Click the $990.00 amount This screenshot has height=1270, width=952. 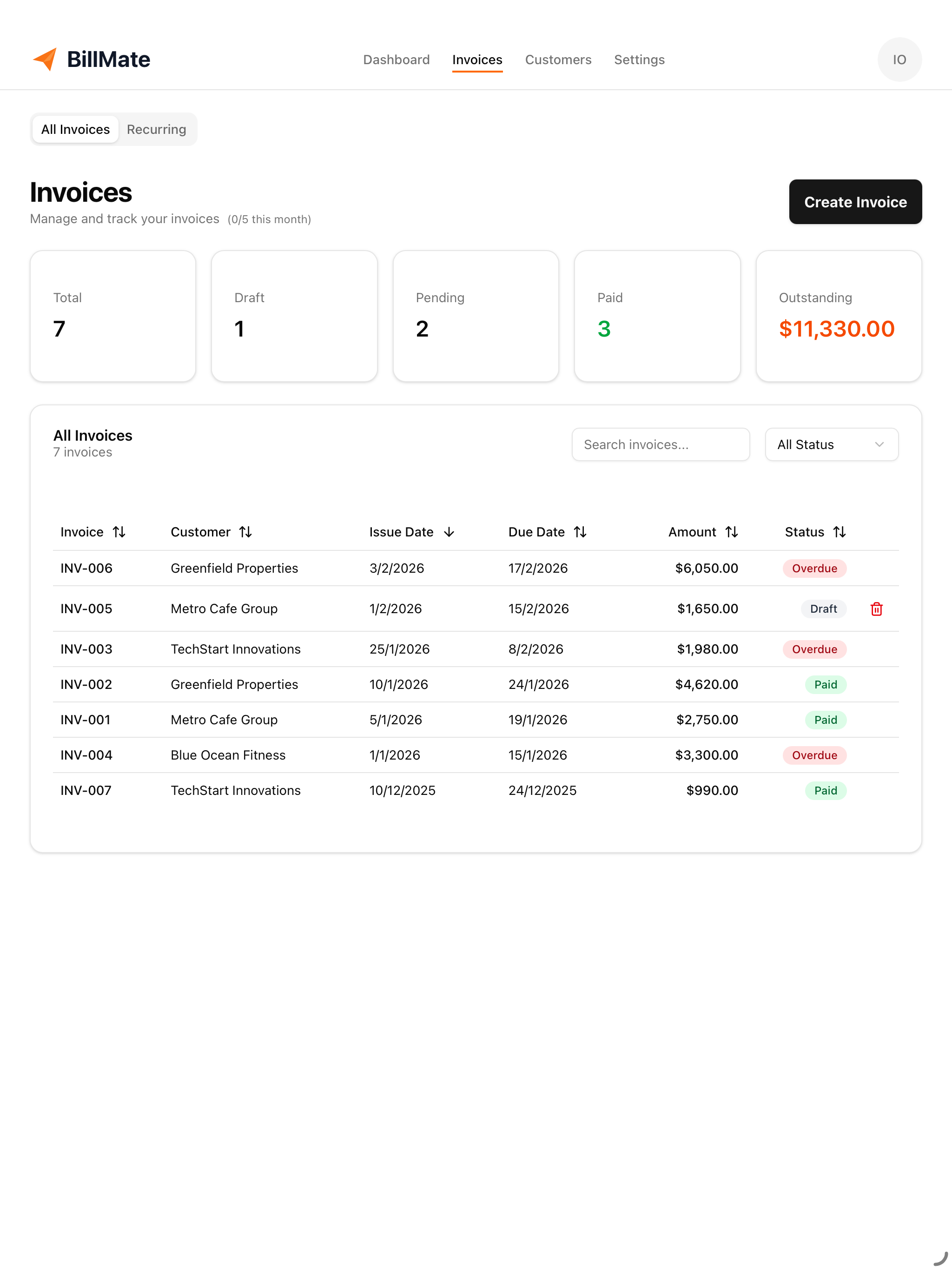pos(712,791)
